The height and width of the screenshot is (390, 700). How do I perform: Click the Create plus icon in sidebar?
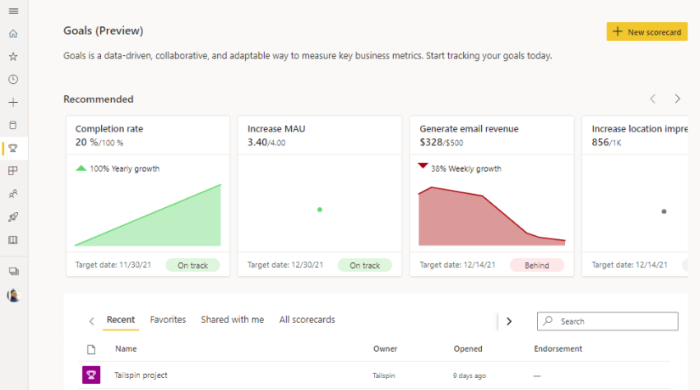pyautogui.click(x=13, y=102)
